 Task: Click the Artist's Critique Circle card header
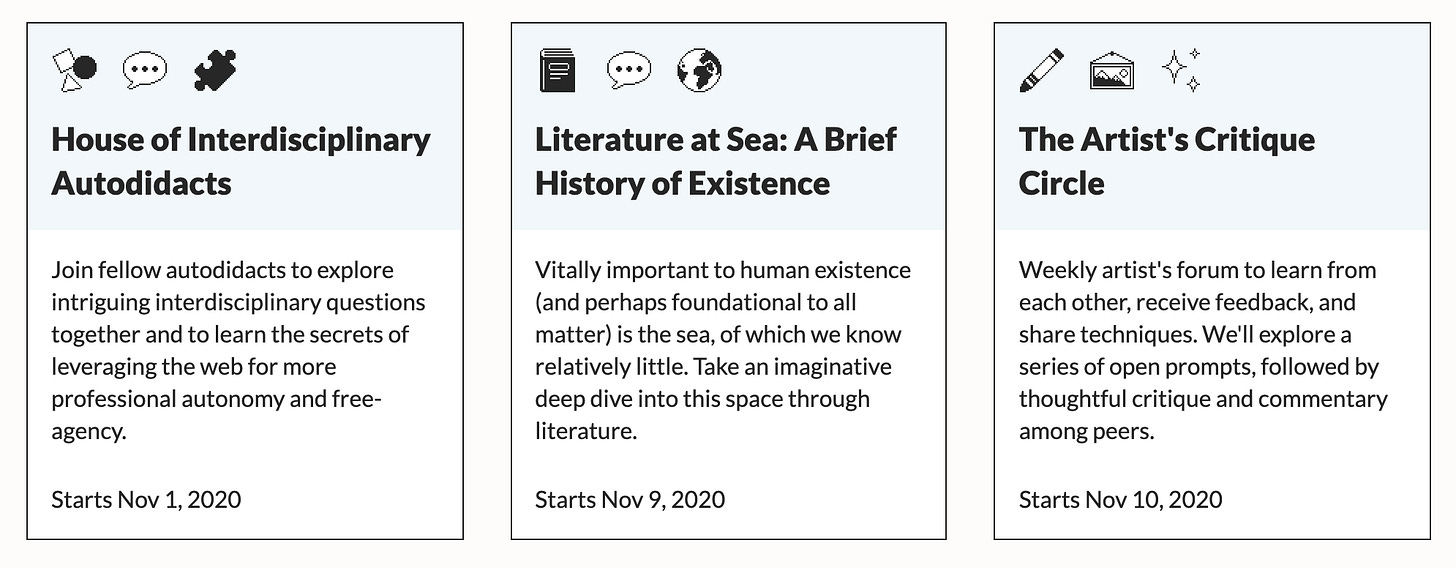[1212, 127]
